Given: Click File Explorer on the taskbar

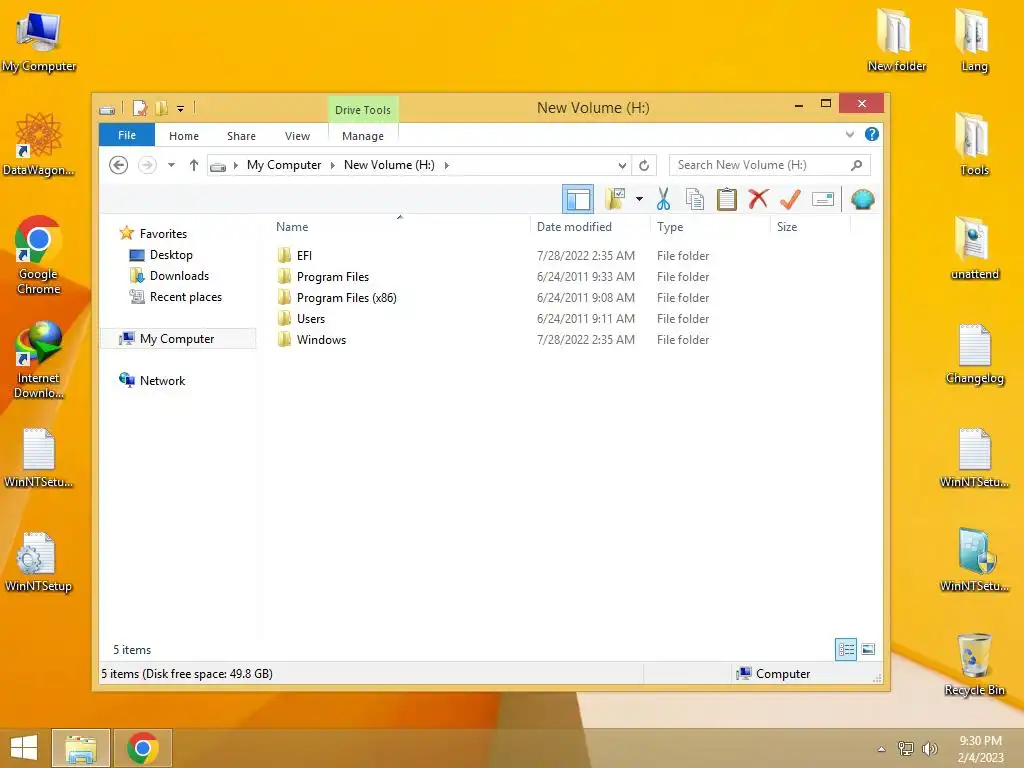Looking at the screenshot, I should pyautogui.click(x=81, y=748).
